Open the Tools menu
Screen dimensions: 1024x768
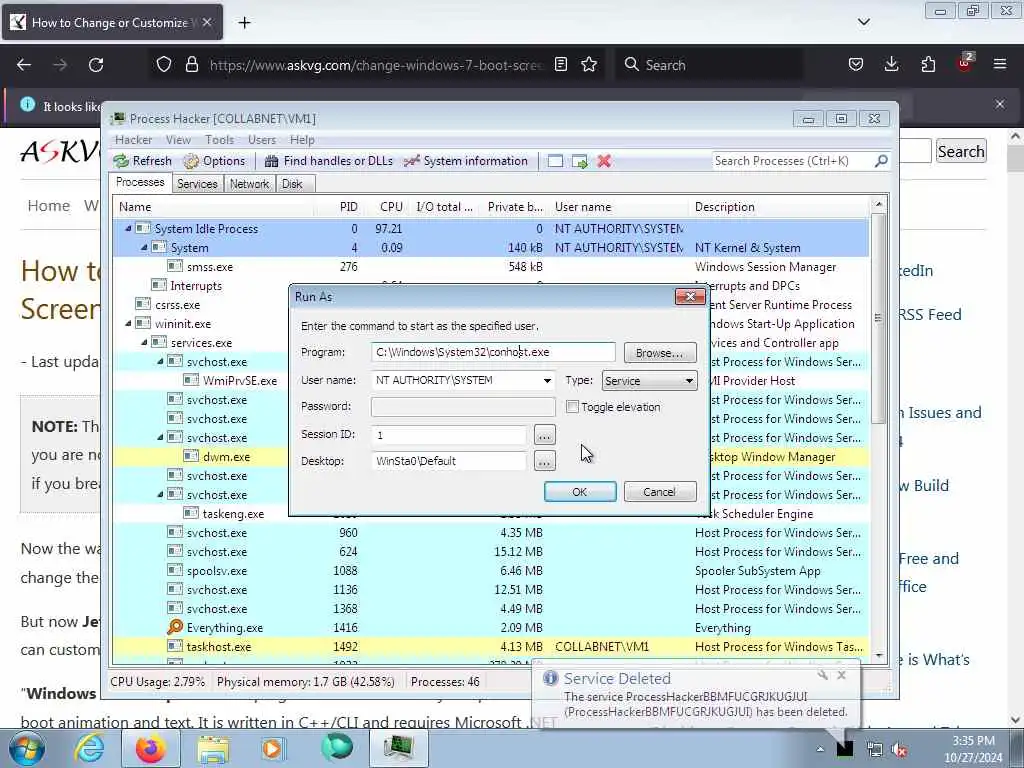click(219, 140)
